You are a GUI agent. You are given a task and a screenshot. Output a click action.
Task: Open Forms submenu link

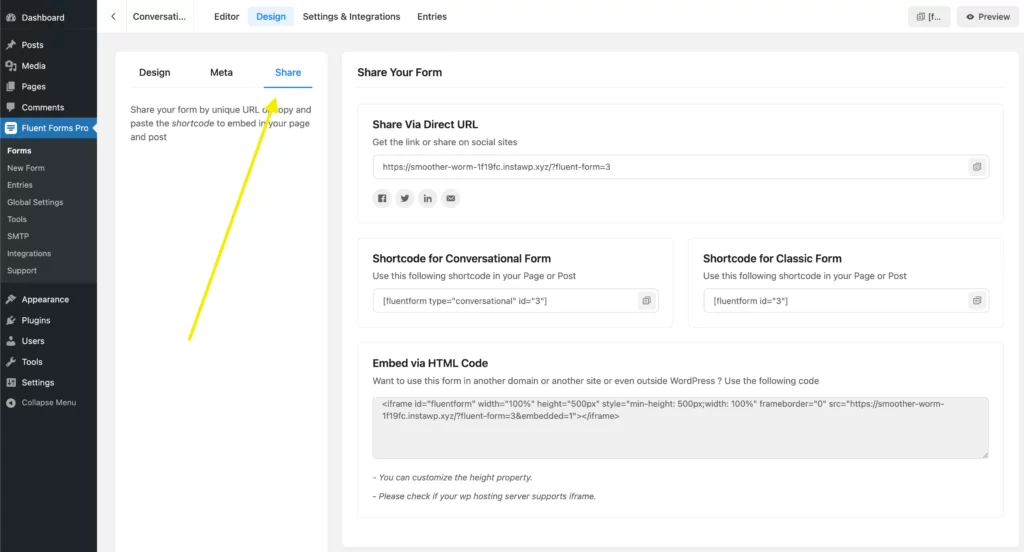[x=19, y=150]
